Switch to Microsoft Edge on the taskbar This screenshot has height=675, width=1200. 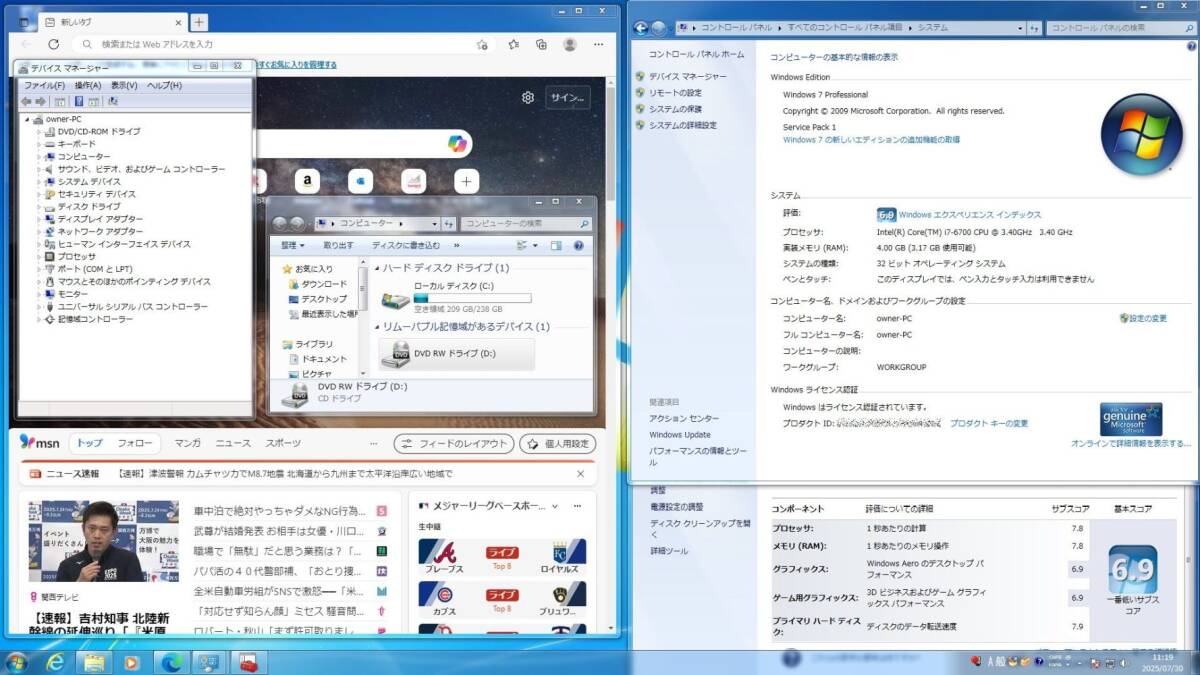(x=172, y=662)
